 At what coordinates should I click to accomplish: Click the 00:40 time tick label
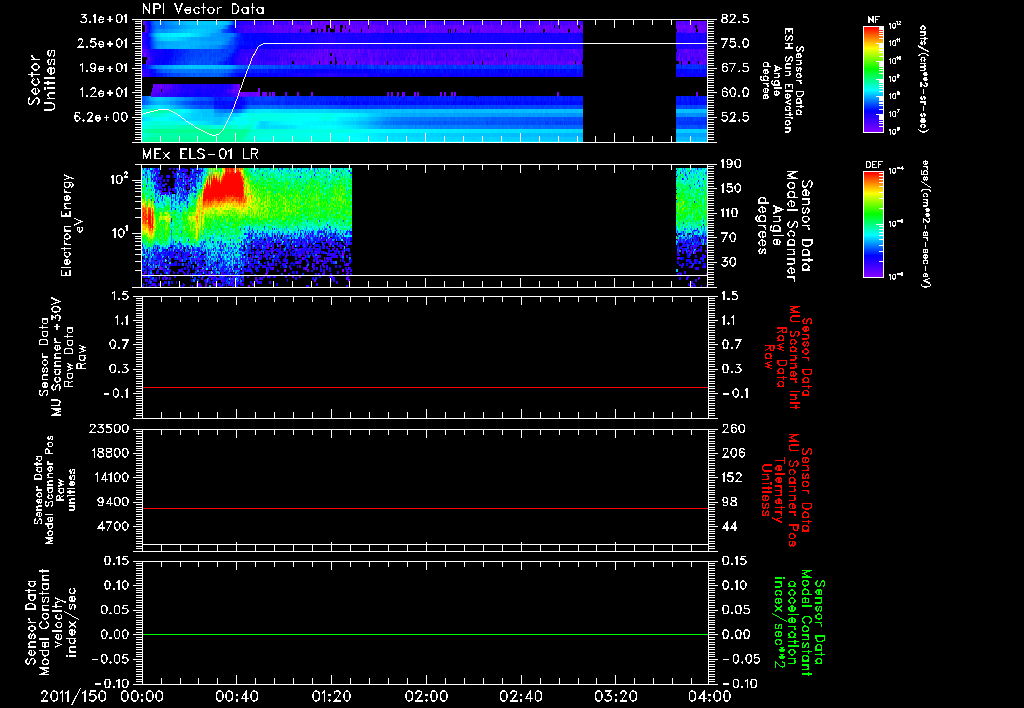tap(236, 696)
